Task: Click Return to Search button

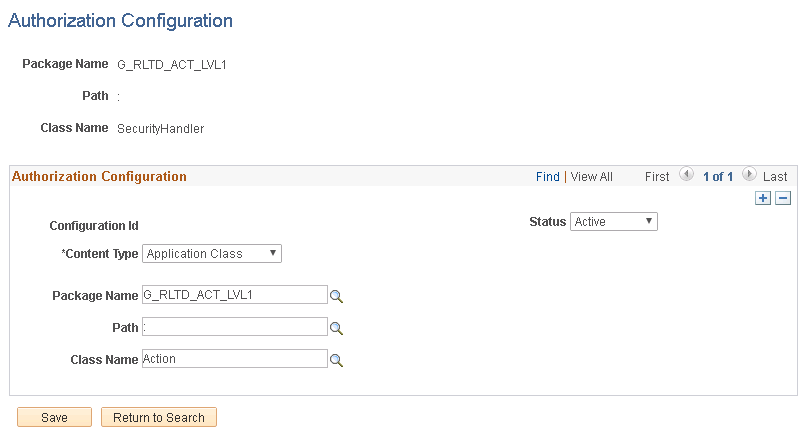Action: (x=159, y=418)
